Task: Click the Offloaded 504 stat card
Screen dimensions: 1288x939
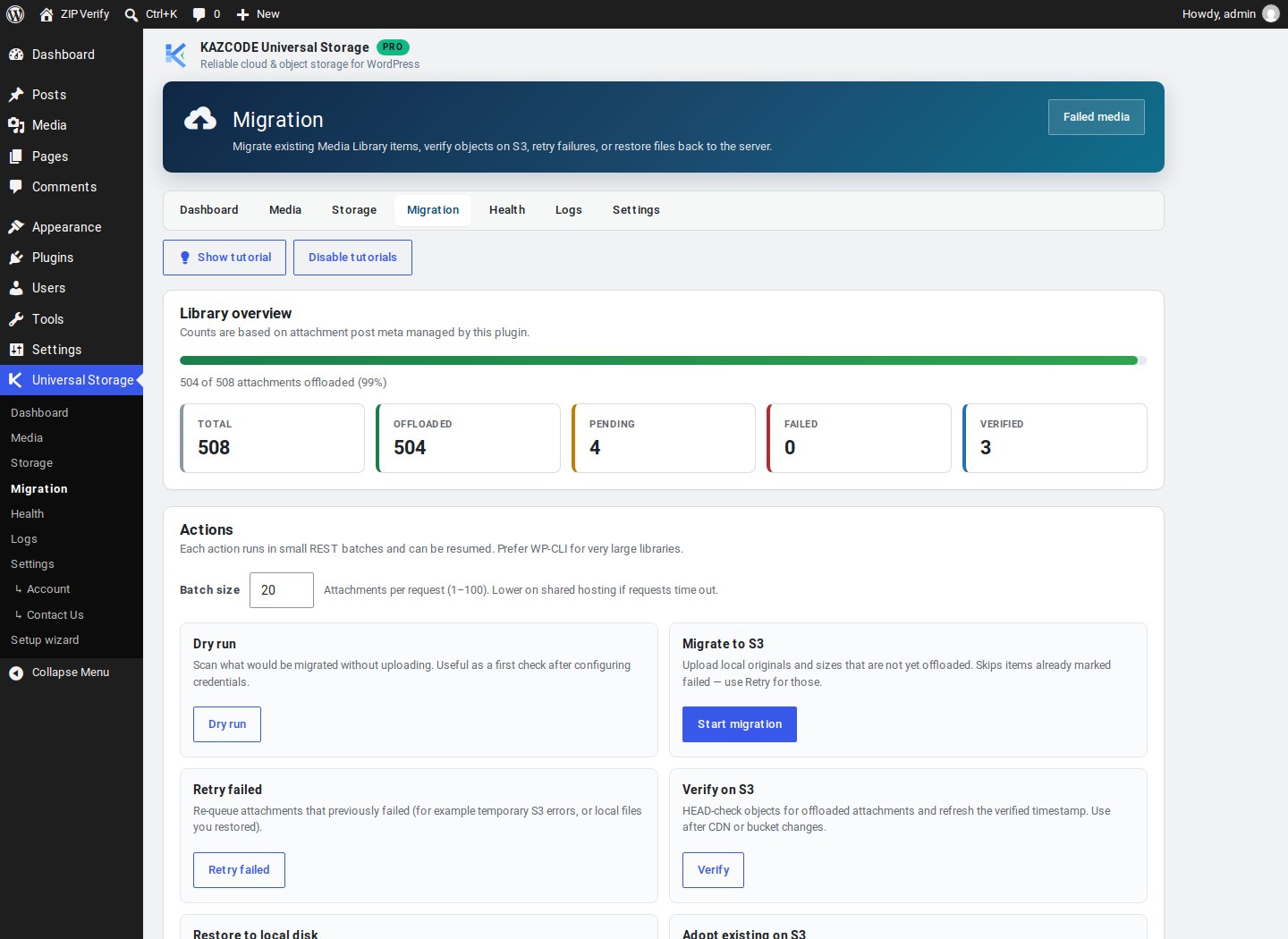Action: click(468, 438)
